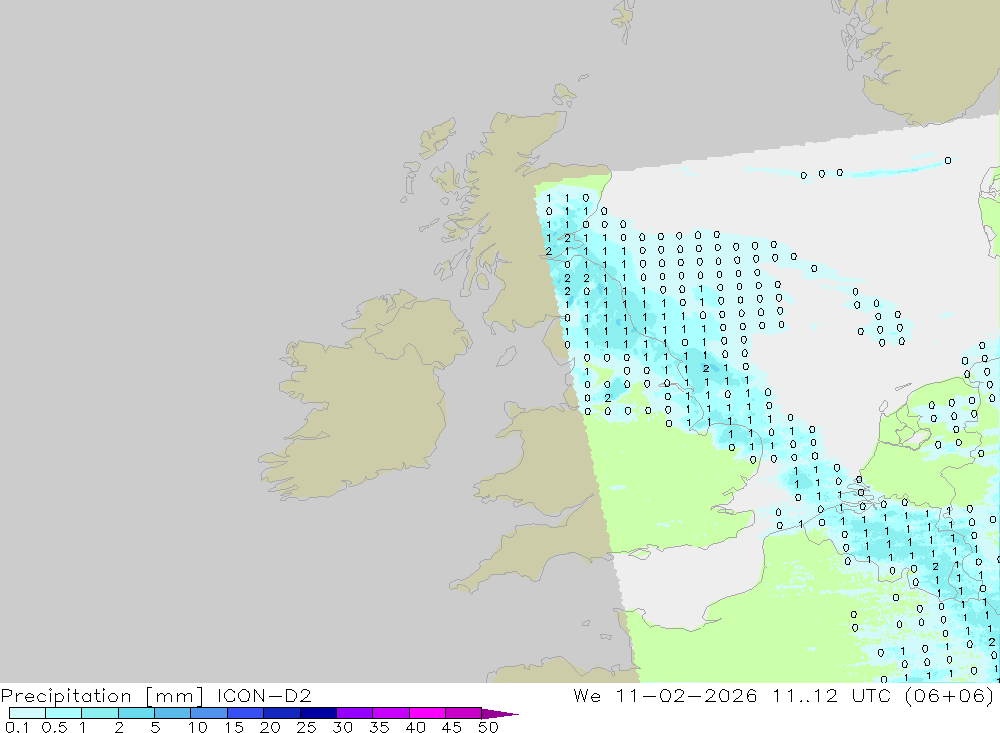Image resolution: width=1000 pixels, height=733 pixels.
Task: Choose the 20–25 mm dark blue swatch
Action: click(282, 713)
